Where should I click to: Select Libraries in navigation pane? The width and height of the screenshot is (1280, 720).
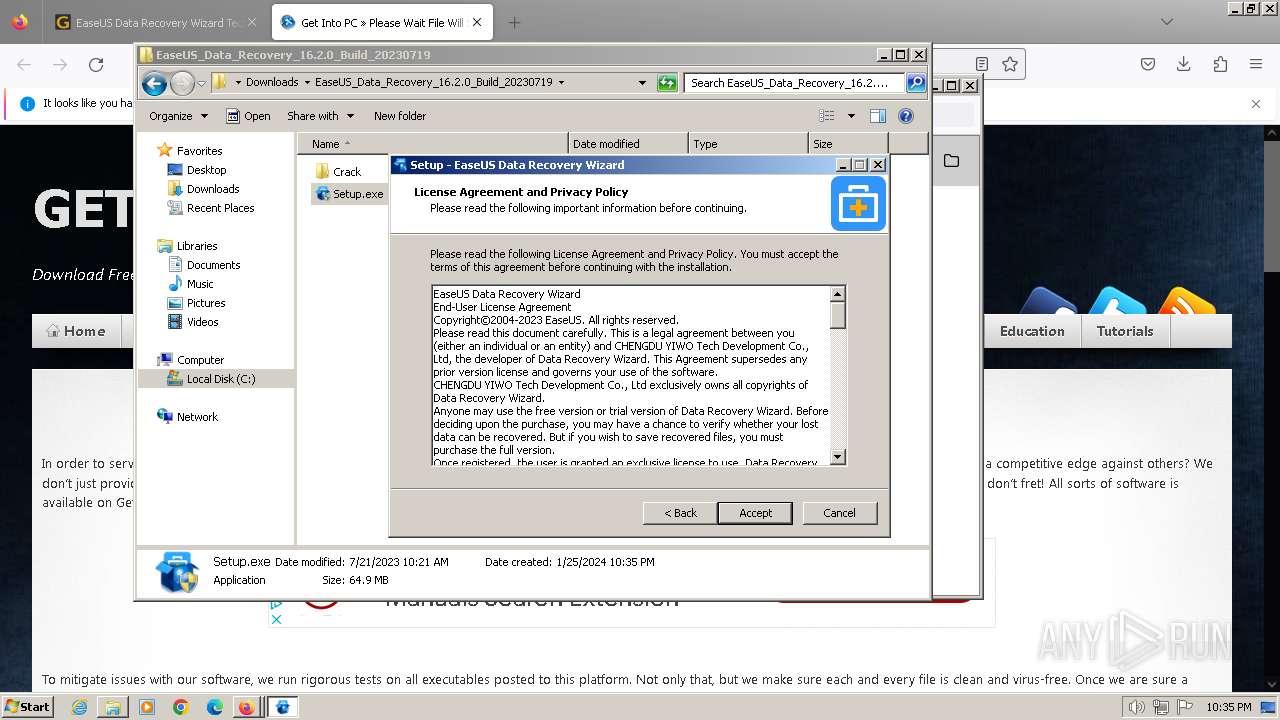188,246
